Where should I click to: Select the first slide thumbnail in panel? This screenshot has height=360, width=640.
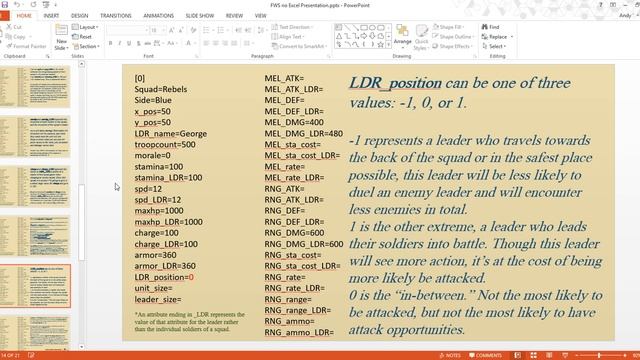tap(35, 87)
